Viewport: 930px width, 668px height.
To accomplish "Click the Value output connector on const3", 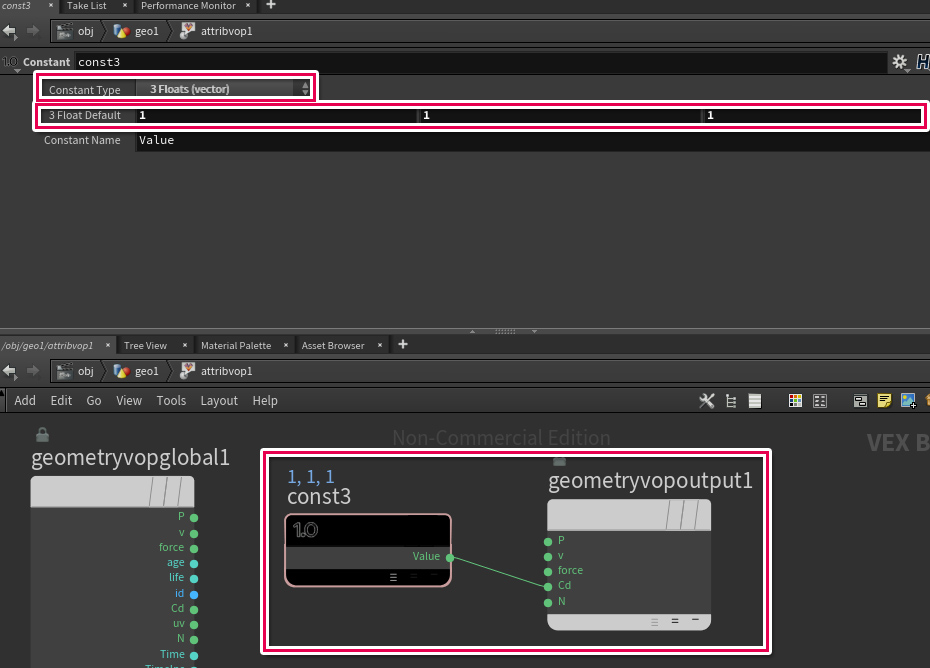I will 450,557.
